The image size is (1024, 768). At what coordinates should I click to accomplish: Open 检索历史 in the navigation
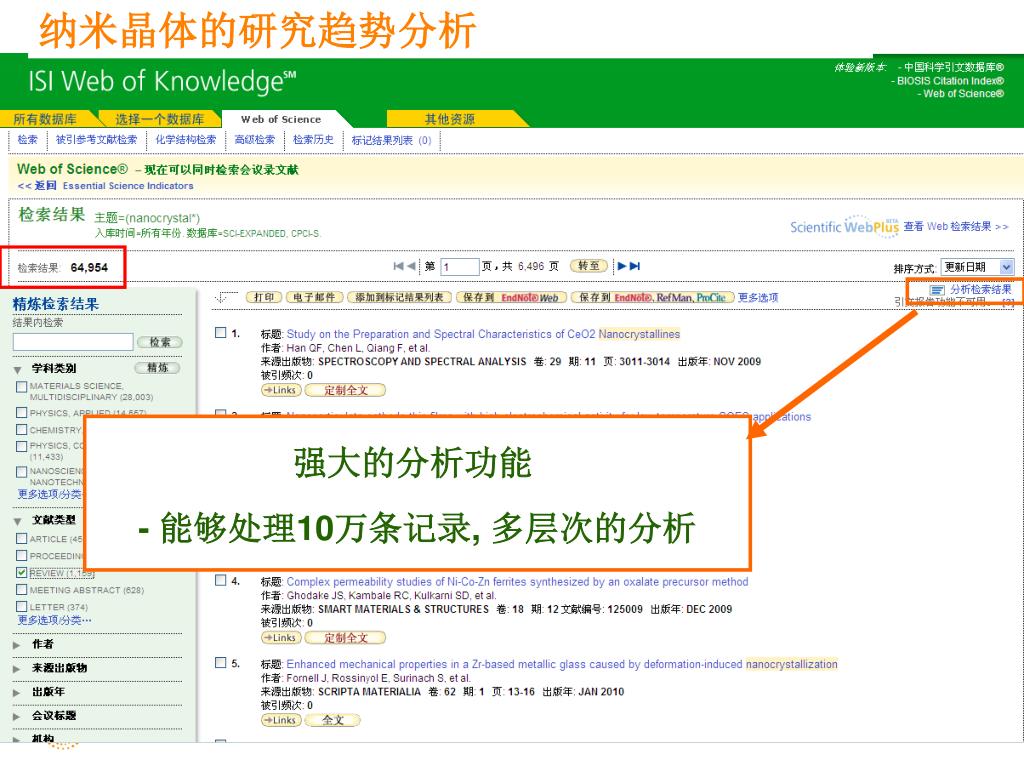(313, 140)
